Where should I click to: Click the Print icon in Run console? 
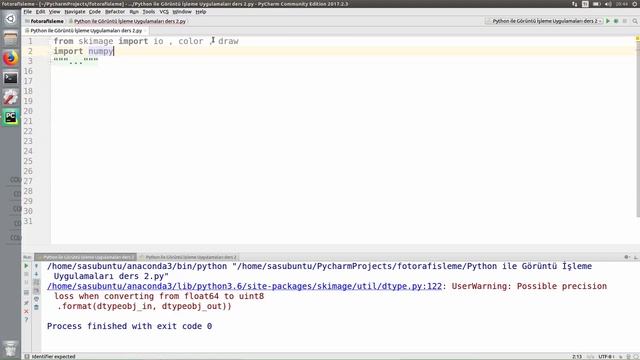[36, 299]
